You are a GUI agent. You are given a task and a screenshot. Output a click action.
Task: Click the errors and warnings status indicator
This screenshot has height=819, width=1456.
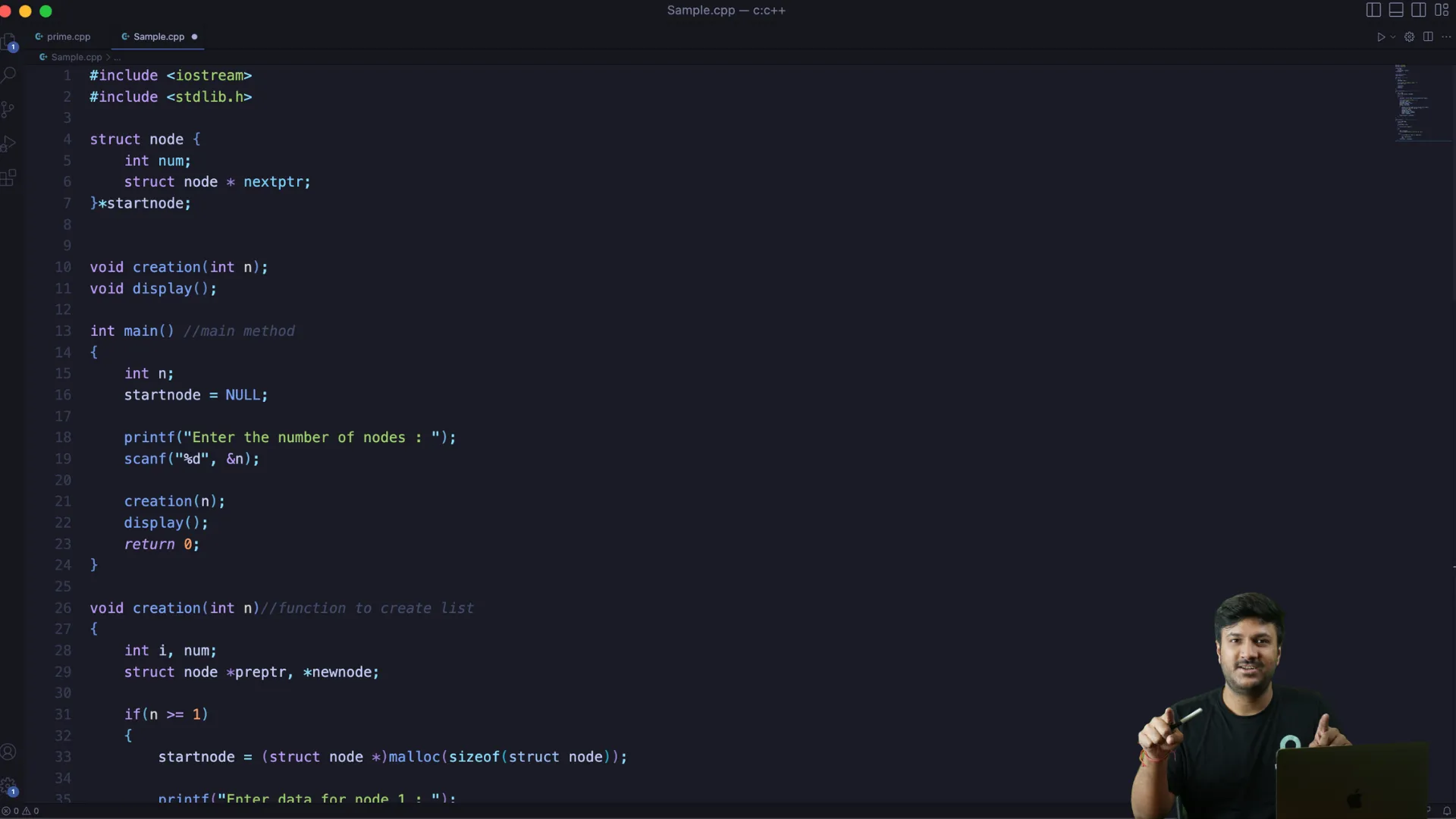tap(20, 811)
